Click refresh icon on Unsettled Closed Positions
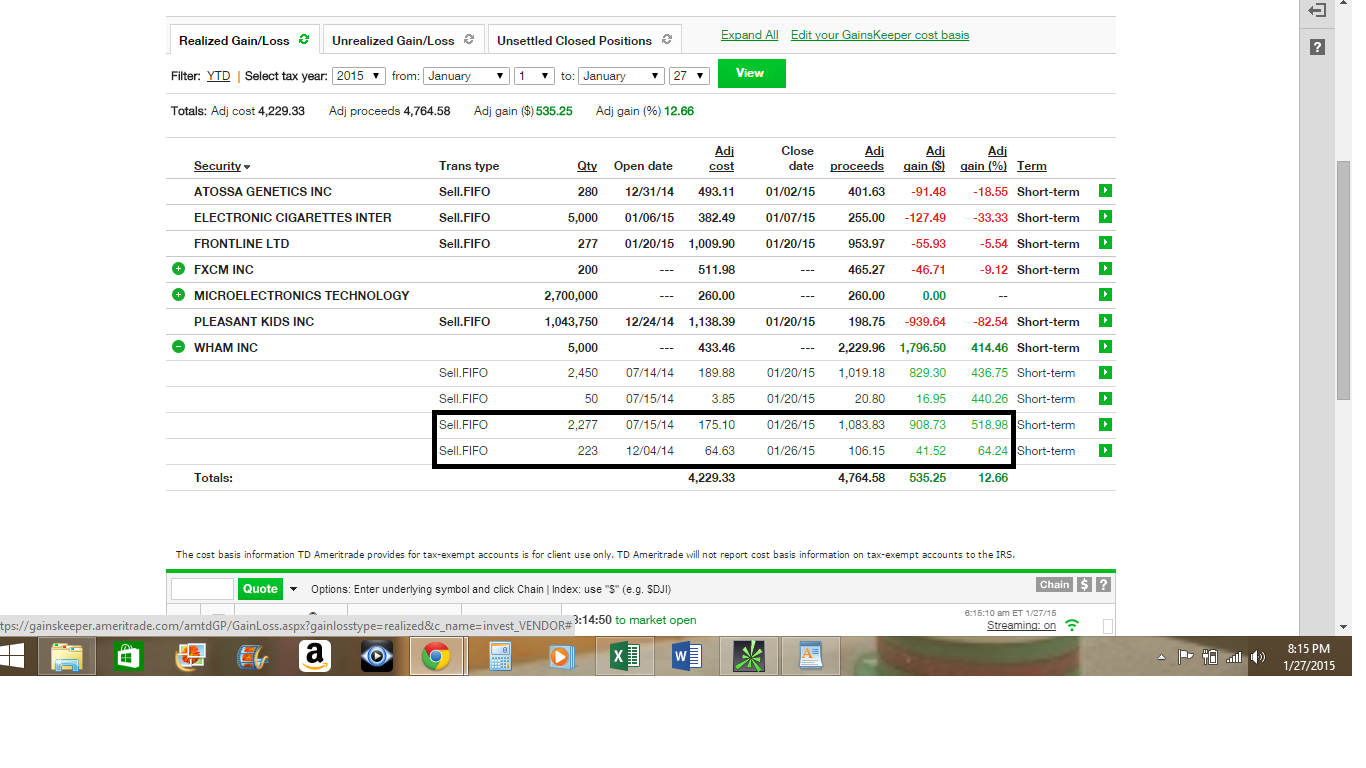Viewport: 1366px width, 768px height. click(667, 40)
